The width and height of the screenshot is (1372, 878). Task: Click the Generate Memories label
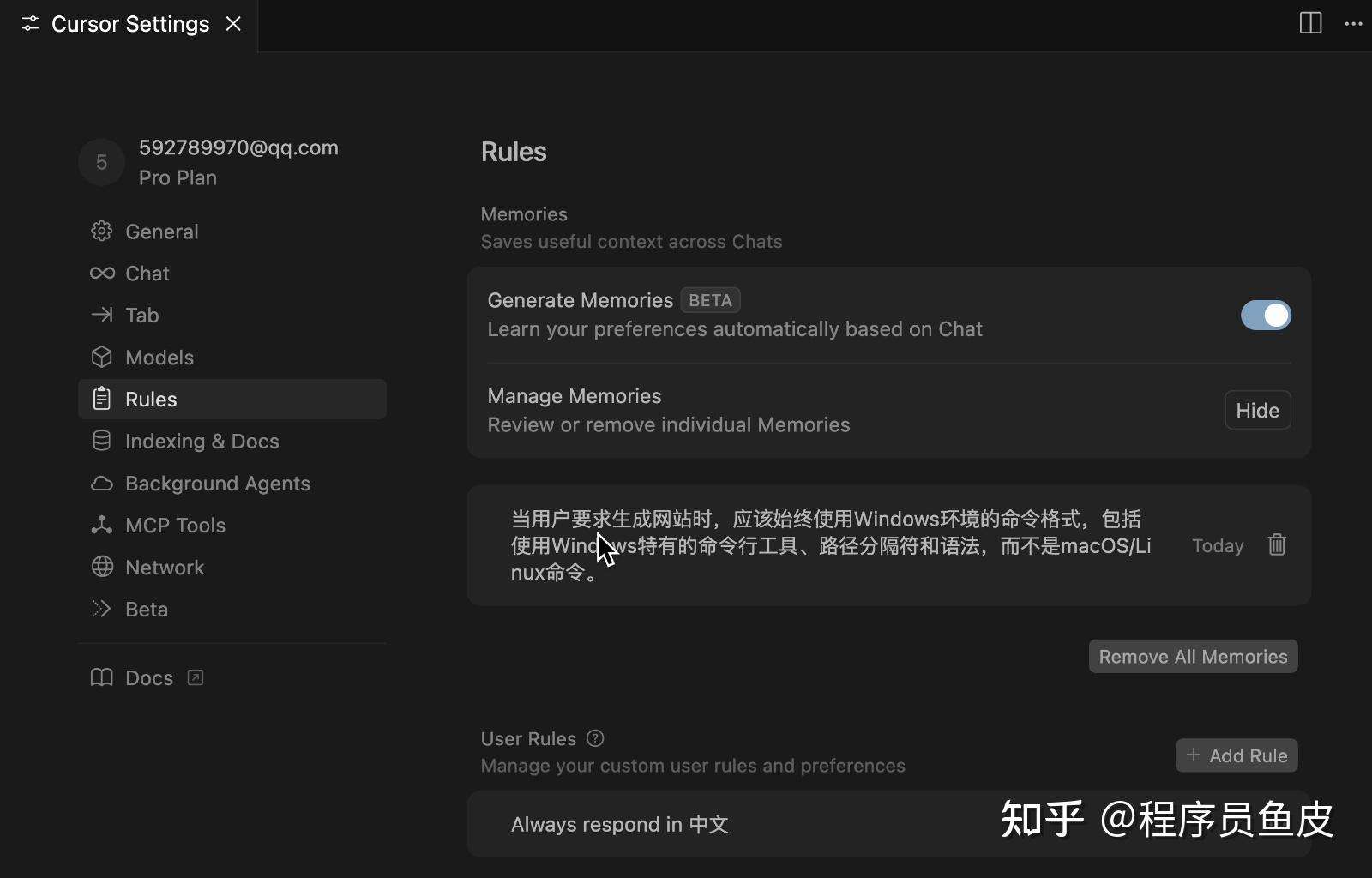[581, 300]
